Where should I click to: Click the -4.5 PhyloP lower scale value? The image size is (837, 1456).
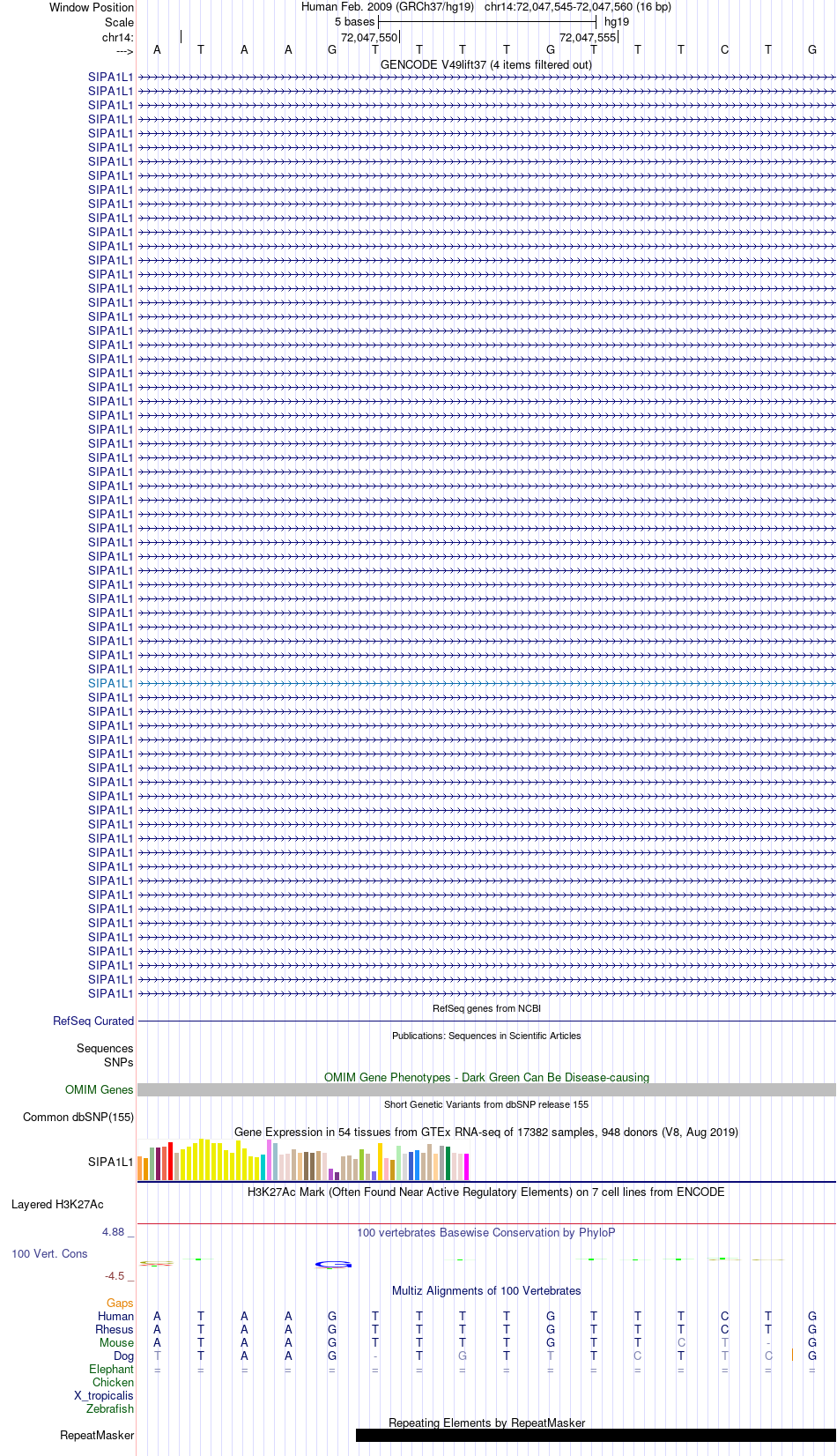point(119,1275)
